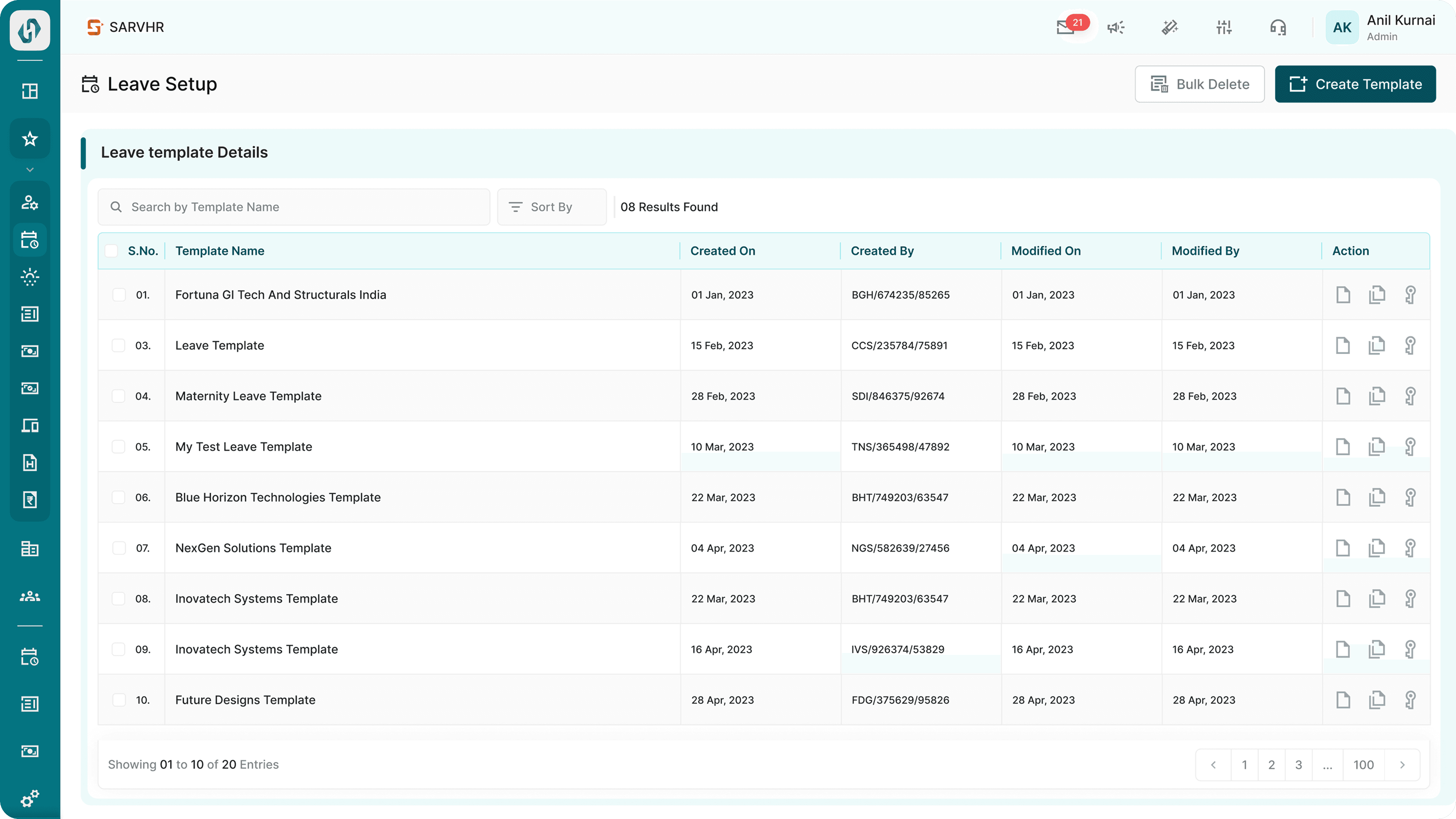Click the Create Template button
The width and height of the screenshot is (1456, 819).
pyautogui.click(x=1355, y=84)
